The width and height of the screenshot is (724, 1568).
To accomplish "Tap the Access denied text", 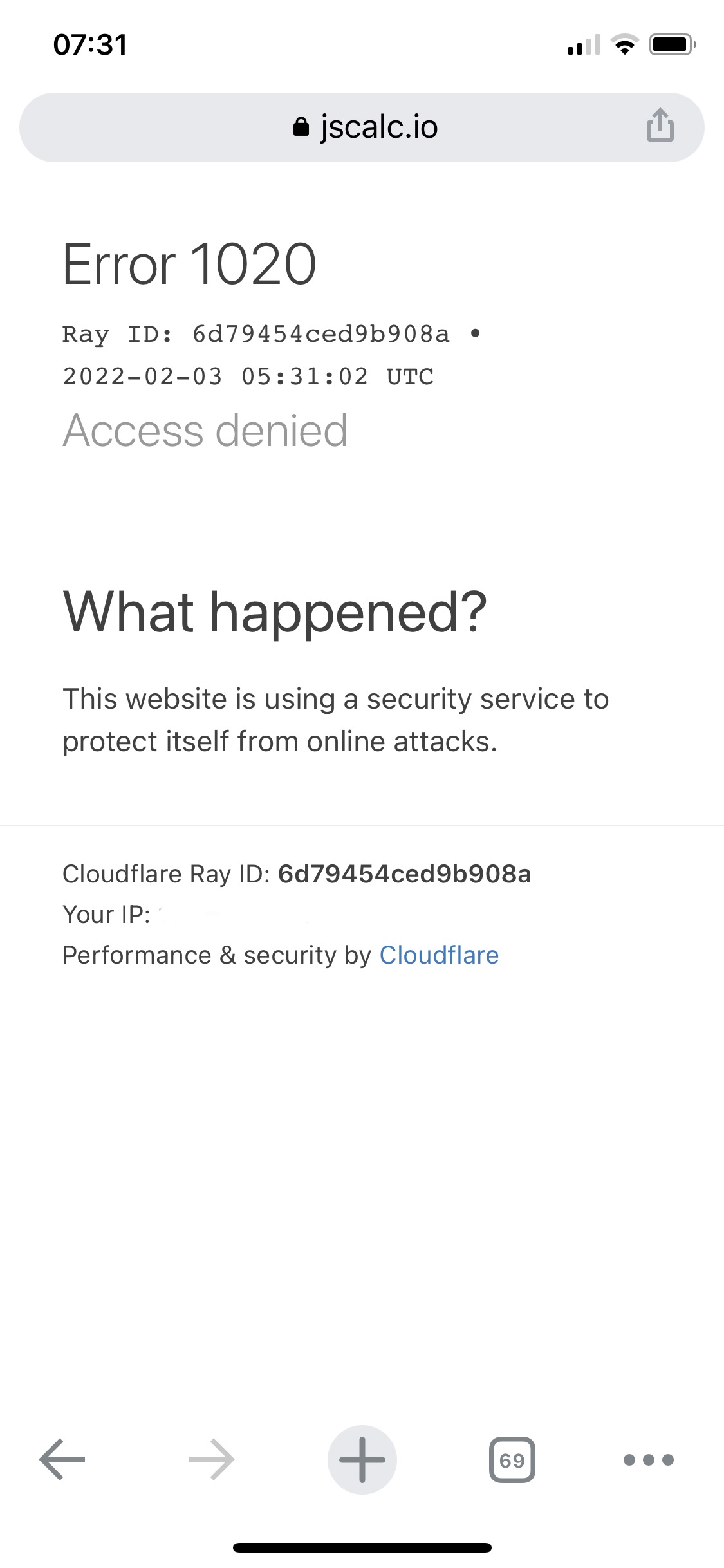I will 205,430.
